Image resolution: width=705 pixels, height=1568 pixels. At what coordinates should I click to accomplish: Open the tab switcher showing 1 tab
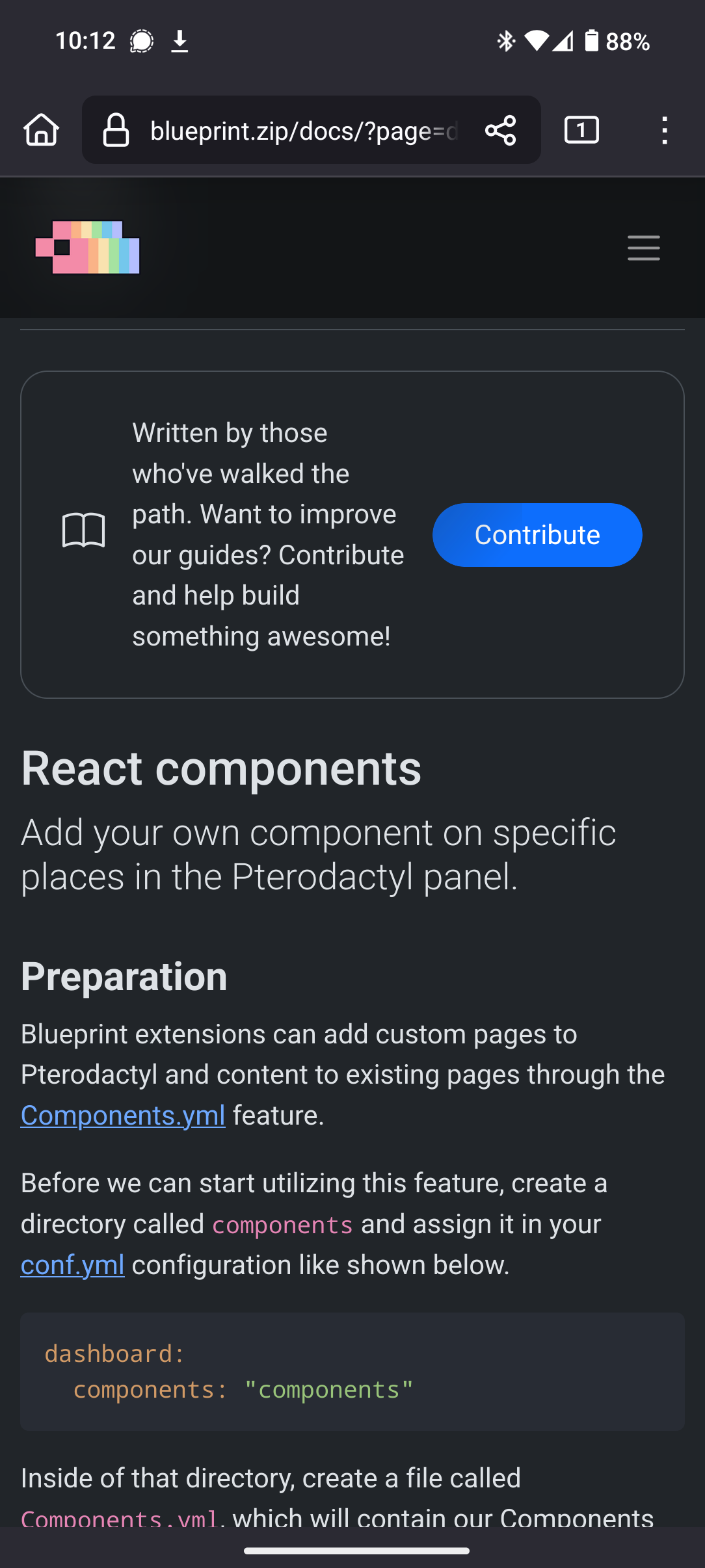pyautogui.click(x=581, y=130)
